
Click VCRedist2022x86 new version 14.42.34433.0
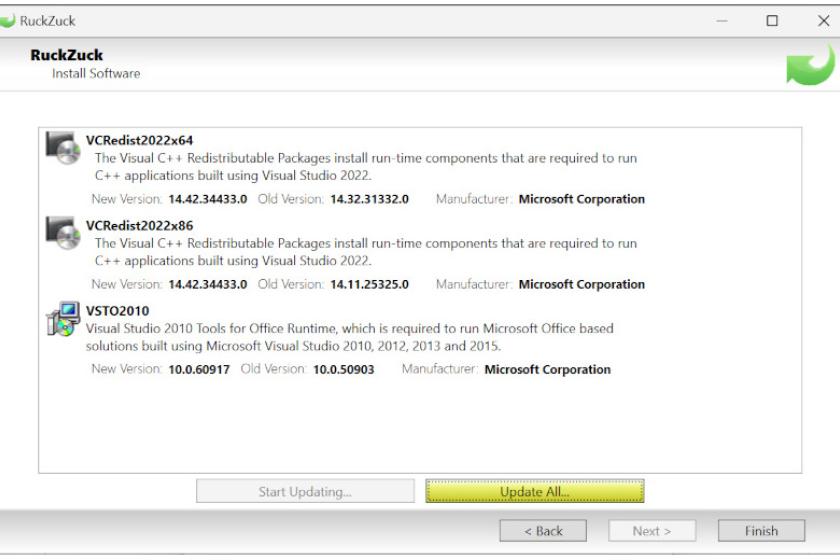[x=208, y=285]
